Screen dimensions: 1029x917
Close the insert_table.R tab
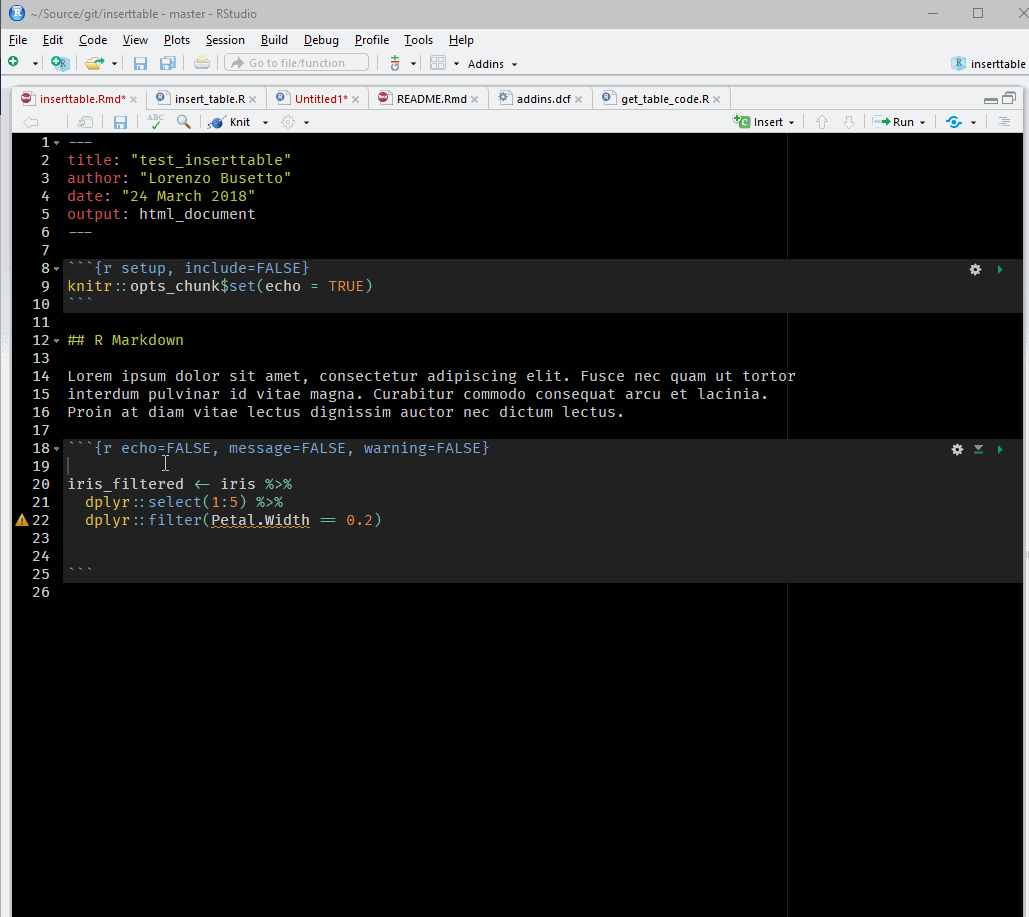tap(253, 100)
